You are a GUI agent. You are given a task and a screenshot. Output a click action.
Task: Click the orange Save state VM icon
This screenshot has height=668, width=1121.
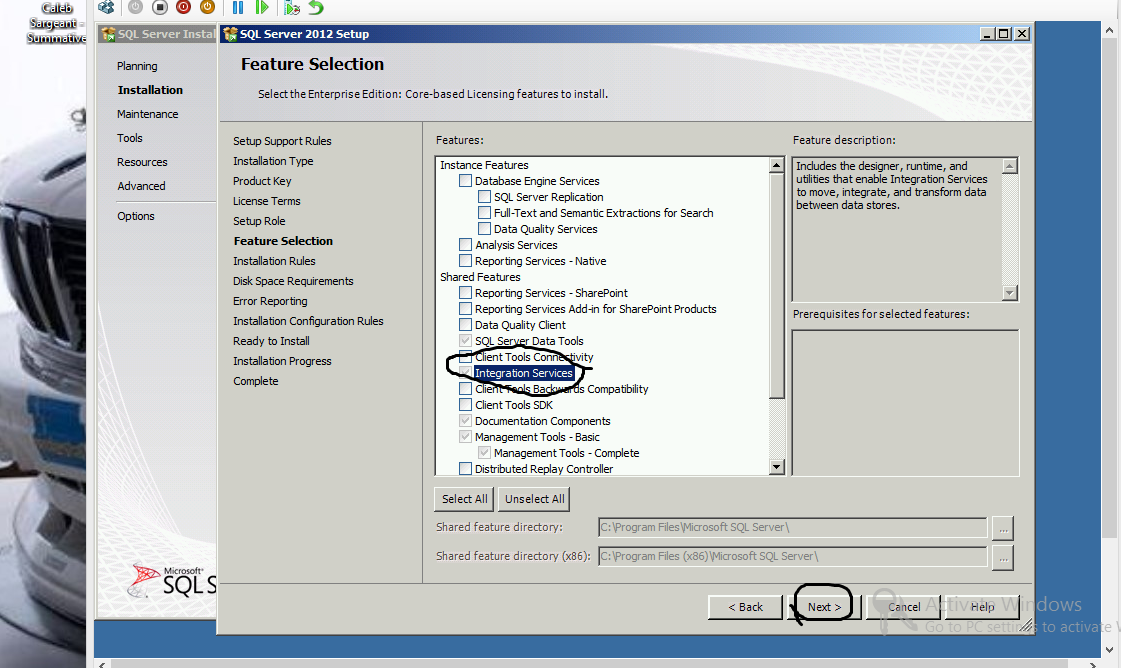pos(207,7)
